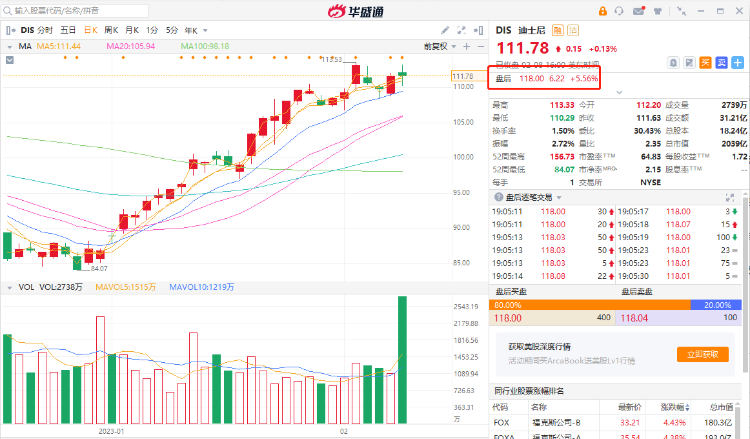
Task: Switch to the 五日 five-day tab
Action: (x=68, y=30)
